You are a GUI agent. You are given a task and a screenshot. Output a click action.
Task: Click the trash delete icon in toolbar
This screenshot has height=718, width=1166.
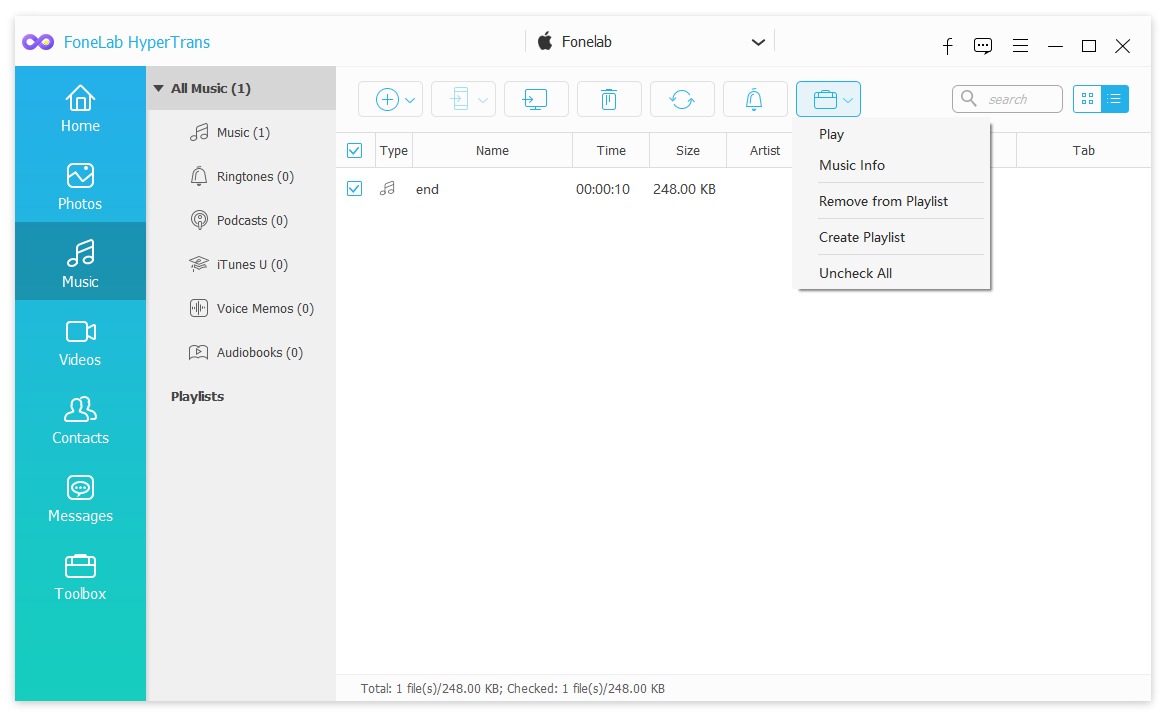[x=608, y=99]
